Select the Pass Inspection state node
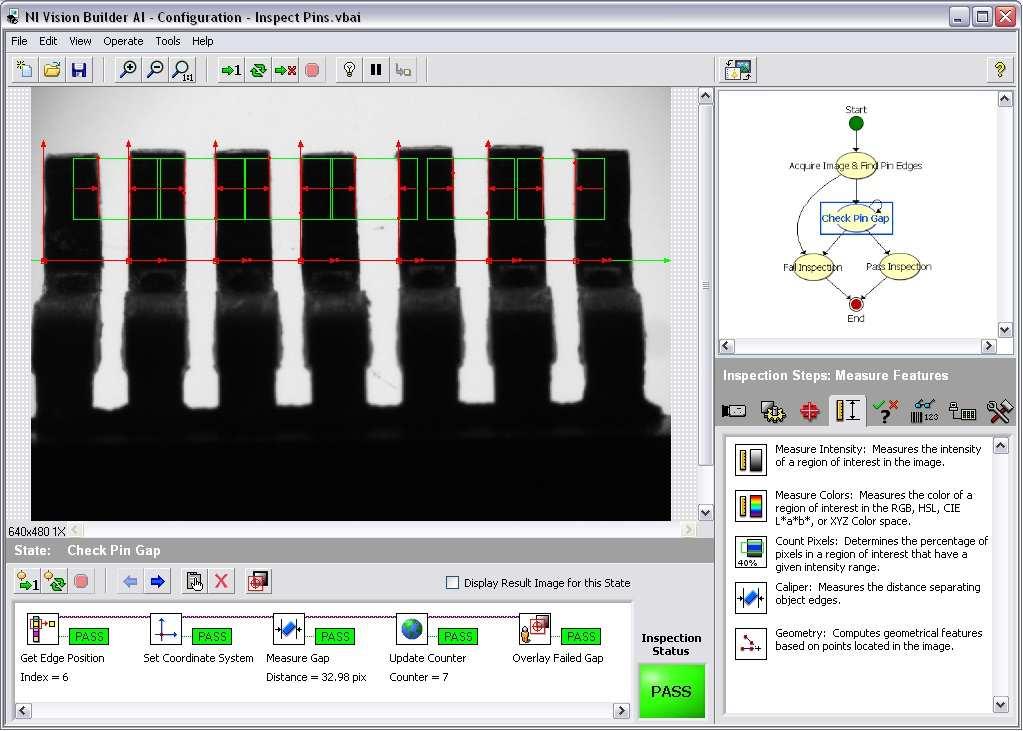Image resolution: width=1023 pixels, height=731 pixels. point(899,266)
